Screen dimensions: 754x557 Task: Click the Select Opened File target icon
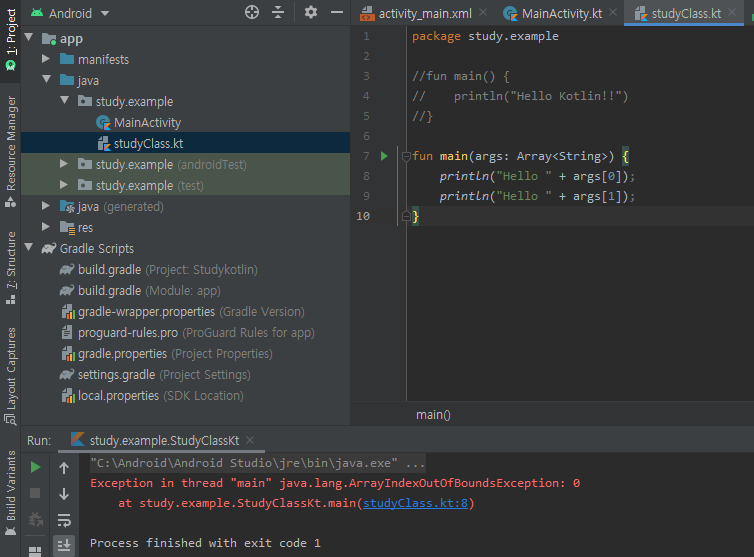pos(252,12)
